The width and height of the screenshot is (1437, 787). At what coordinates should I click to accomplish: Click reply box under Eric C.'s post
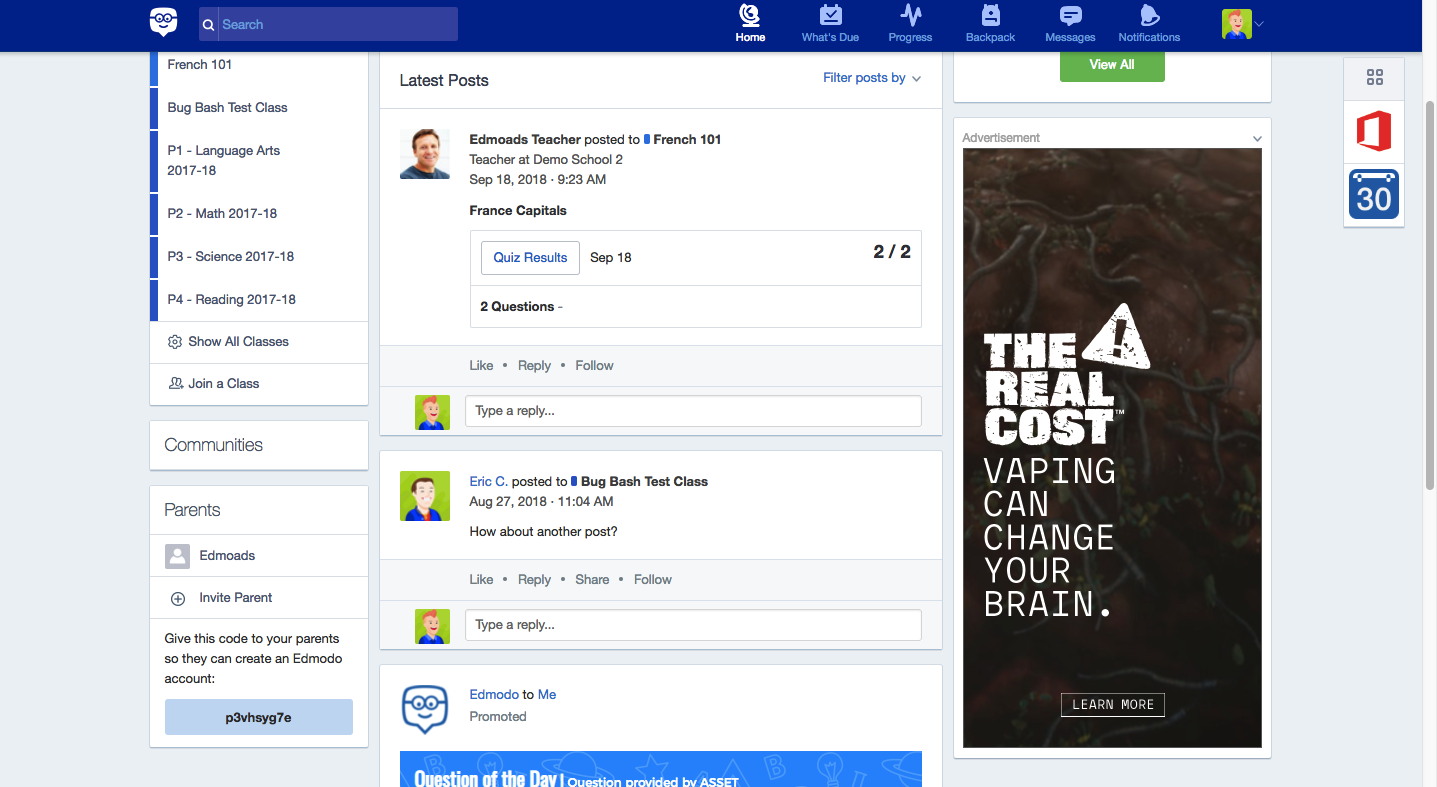tap(693, 625)
